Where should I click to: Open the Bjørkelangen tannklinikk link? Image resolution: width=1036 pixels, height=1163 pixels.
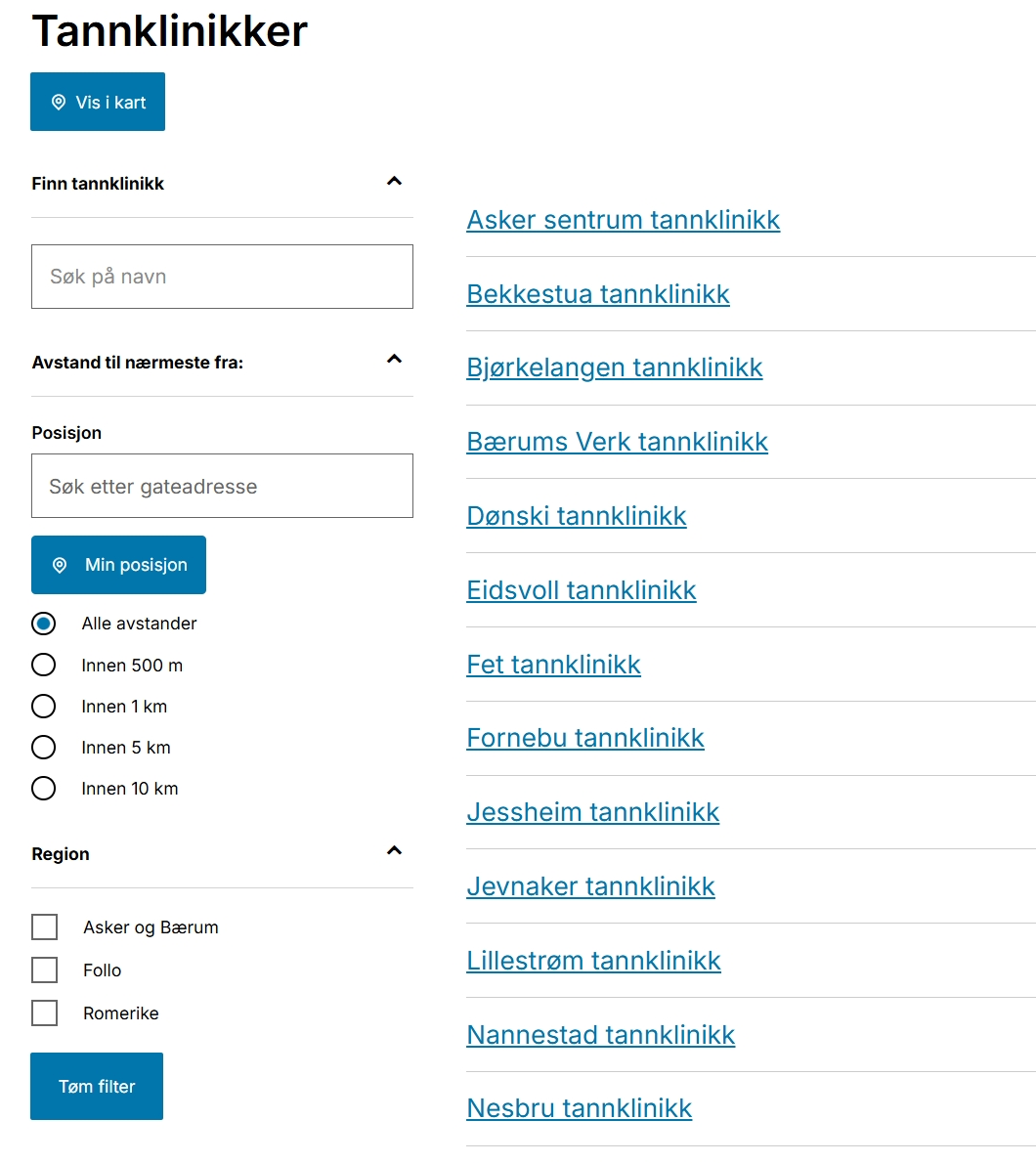[614, 368]
